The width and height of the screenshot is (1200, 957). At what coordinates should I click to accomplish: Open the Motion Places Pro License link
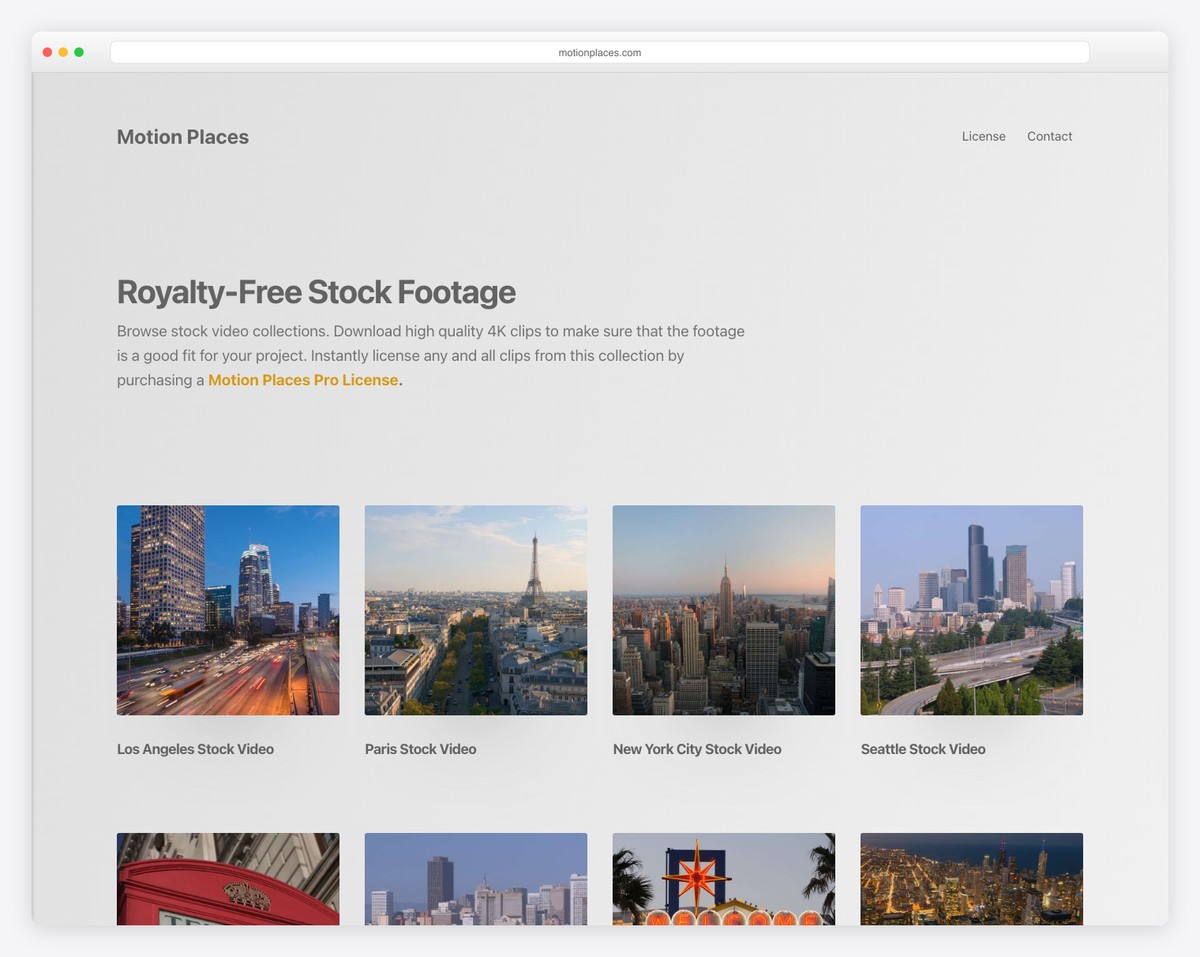[303, 380]
